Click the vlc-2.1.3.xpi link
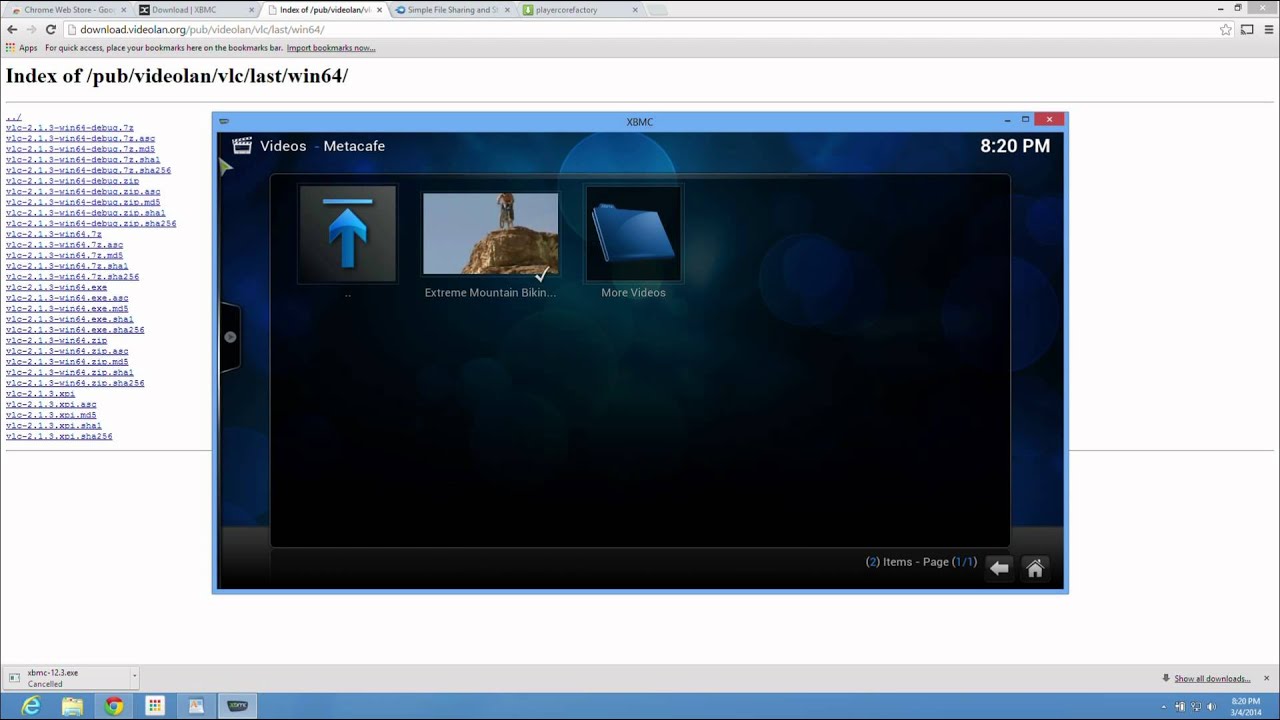 point(40,394)
